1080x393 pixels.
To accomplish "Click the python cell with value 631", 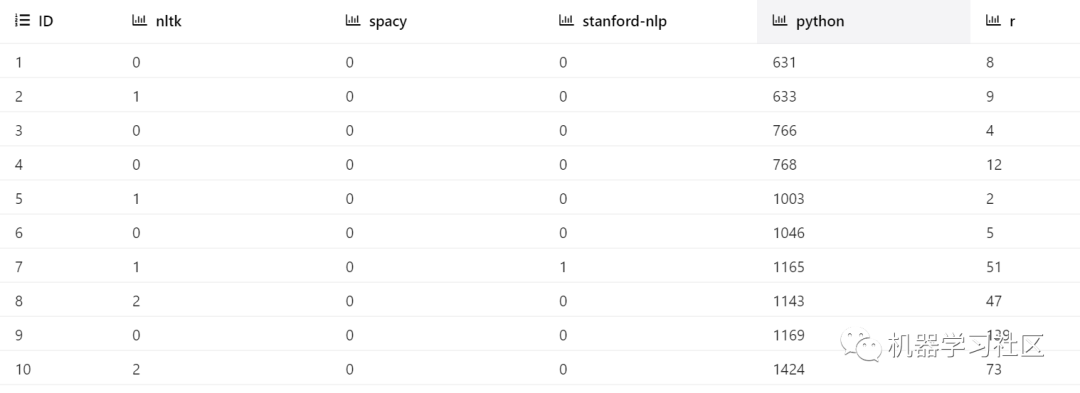I will coord(784,63).
